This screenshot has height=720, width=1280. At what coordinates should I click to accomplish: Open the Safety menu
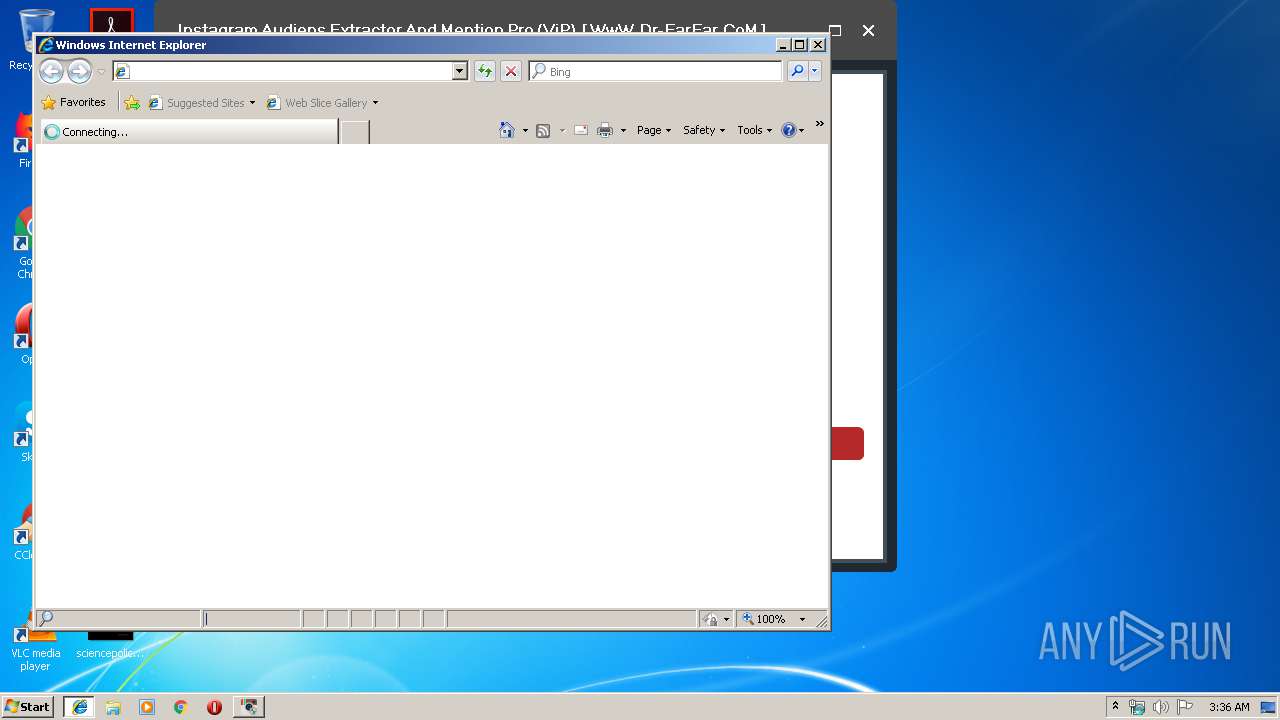click(x=704, y=130)
